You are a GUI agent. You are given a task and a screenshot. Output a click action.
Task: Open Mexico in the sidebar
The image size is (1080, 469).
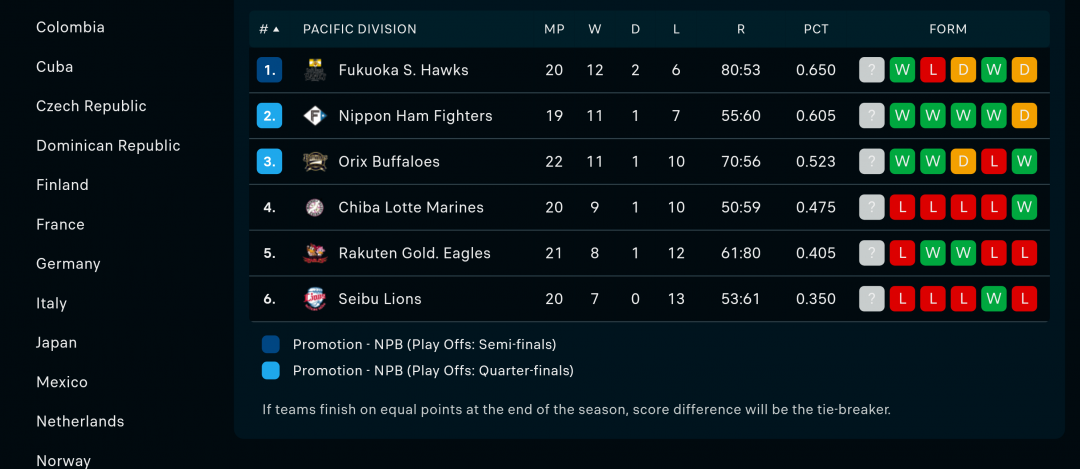[62, 382]
